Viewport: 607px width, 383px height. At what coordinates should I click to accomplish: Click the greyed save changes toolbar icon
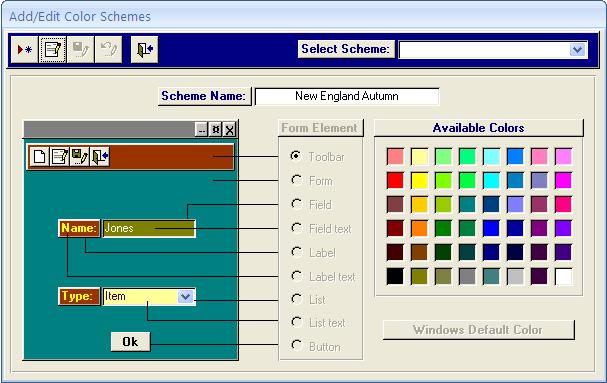(x=81, y=50)
